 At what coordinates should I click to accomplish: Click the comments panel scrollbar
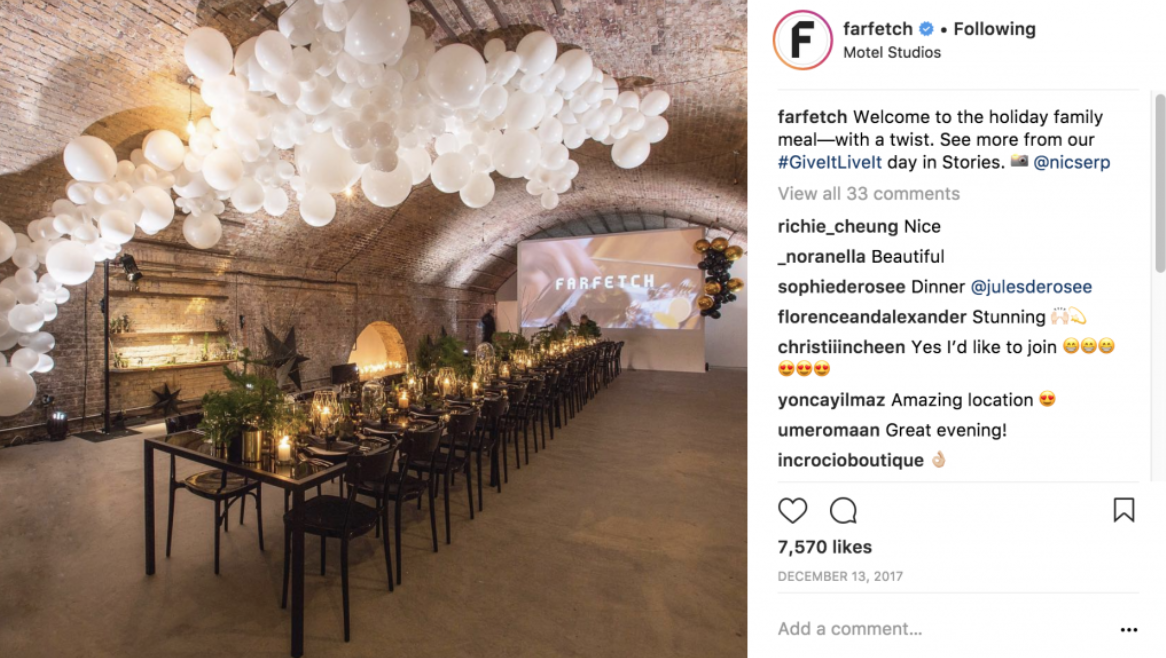(1159, 182)
